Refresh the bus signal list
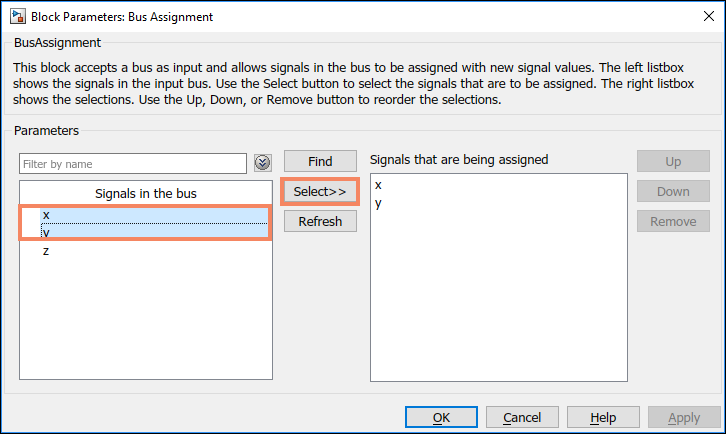 point(320,221)
